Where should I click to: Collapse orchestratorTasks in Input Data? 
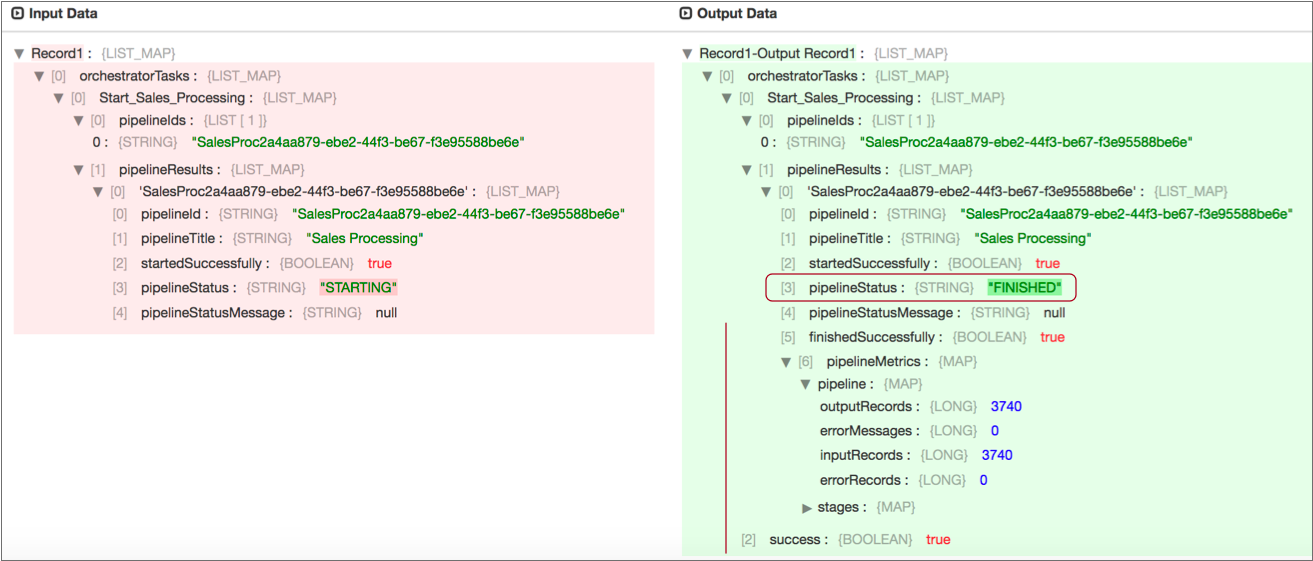pos(39,76)
